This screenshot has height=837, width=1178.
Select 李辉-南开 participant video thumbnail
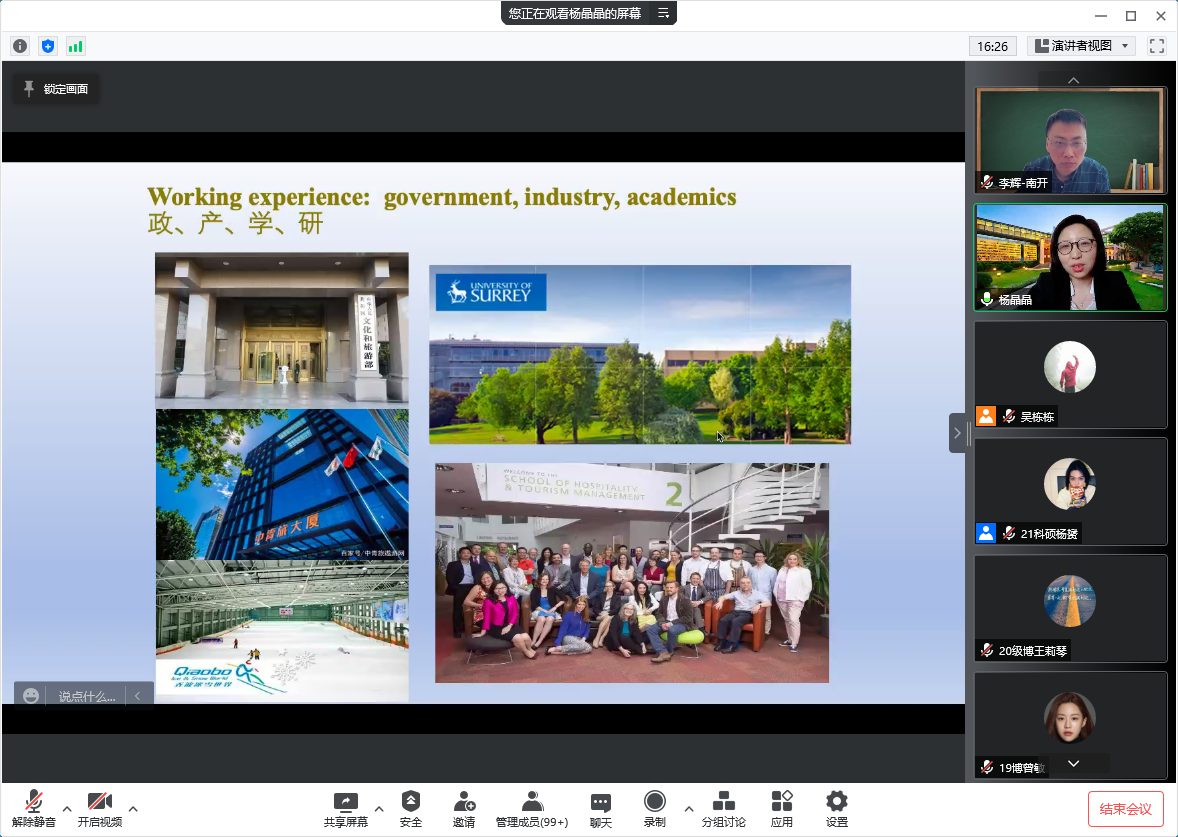pyautogui.click(x=1070, y=140)
